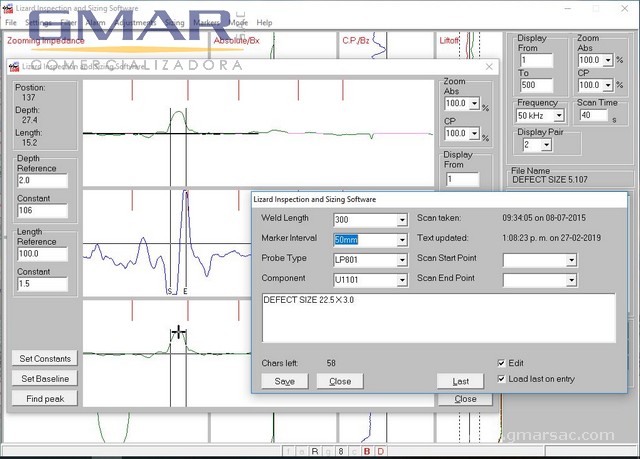Click the Lizard app icon in sizing window title
The width and height of the screenshot is (640, 459).
click(15, 67)
